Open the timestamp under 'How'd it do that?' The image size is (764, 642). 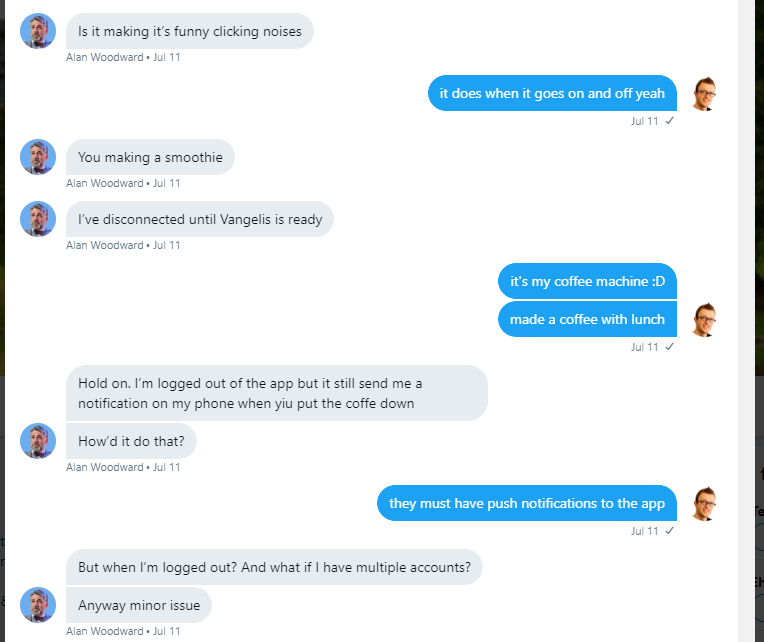(167, 467)
